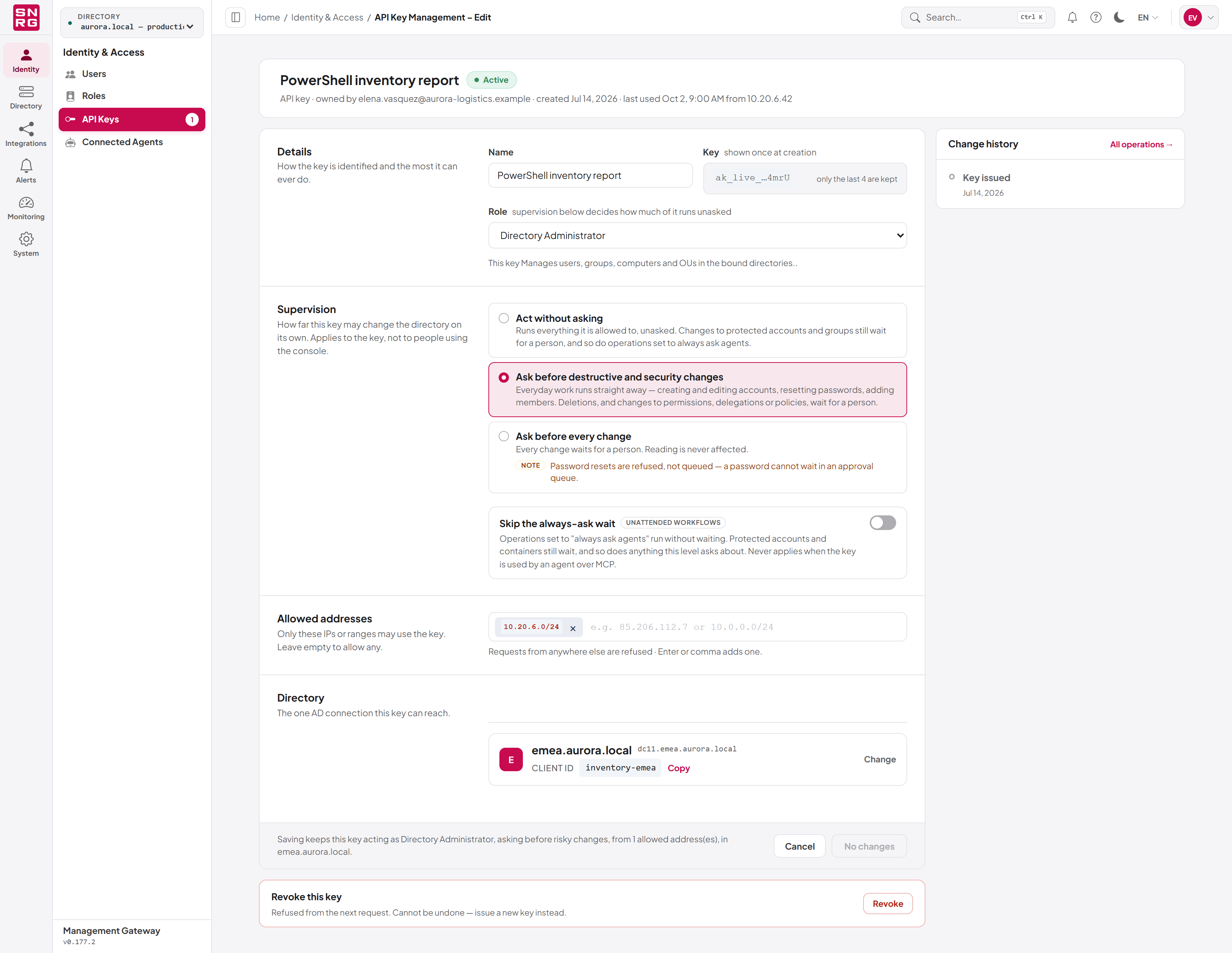The image size is (1232, 953).
Task: Open notifications bell
Action: tap(1072, 18)
